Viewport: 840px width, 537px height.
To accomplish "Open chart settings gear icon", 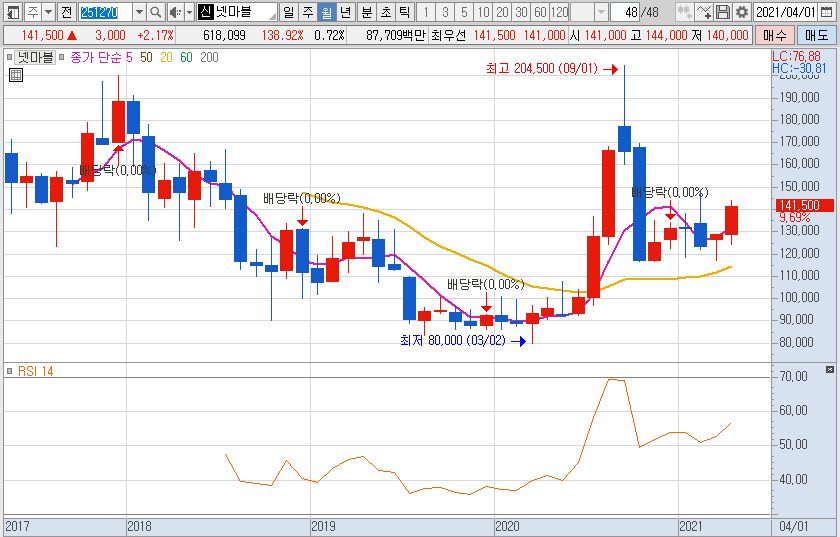I will pyautogui.click(x=742, y=12).
